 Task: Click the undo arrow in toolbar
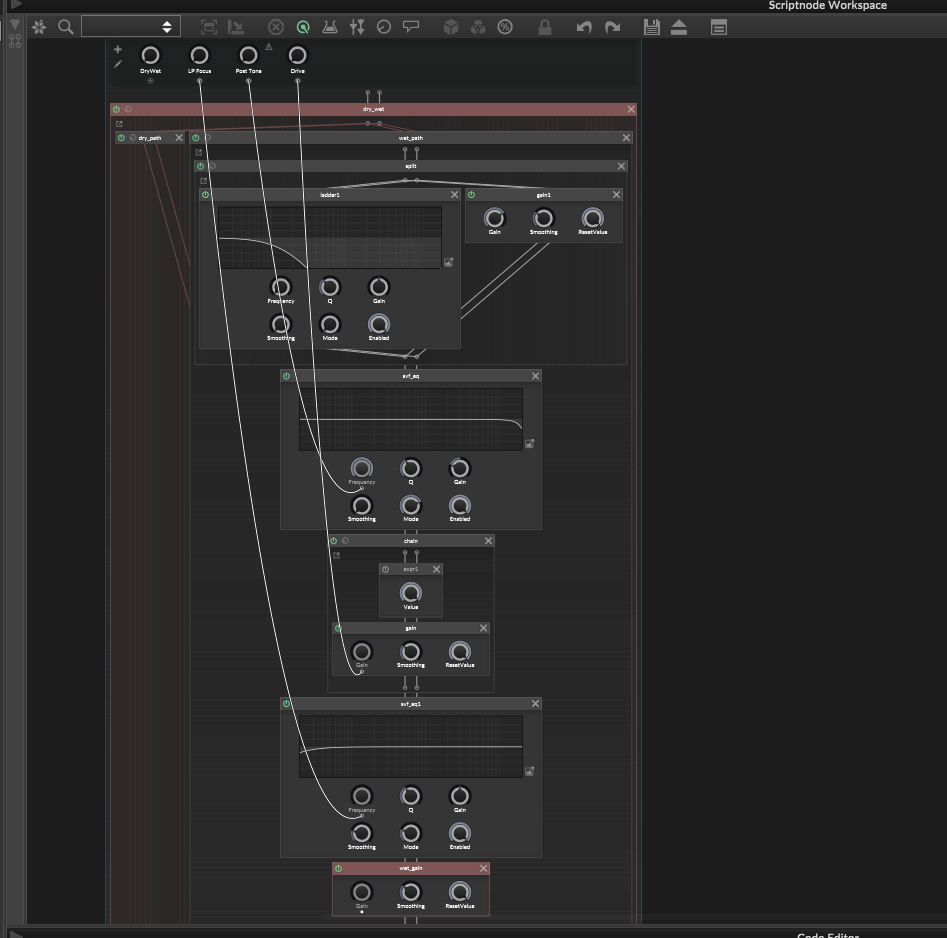click(x=584, y=27)
